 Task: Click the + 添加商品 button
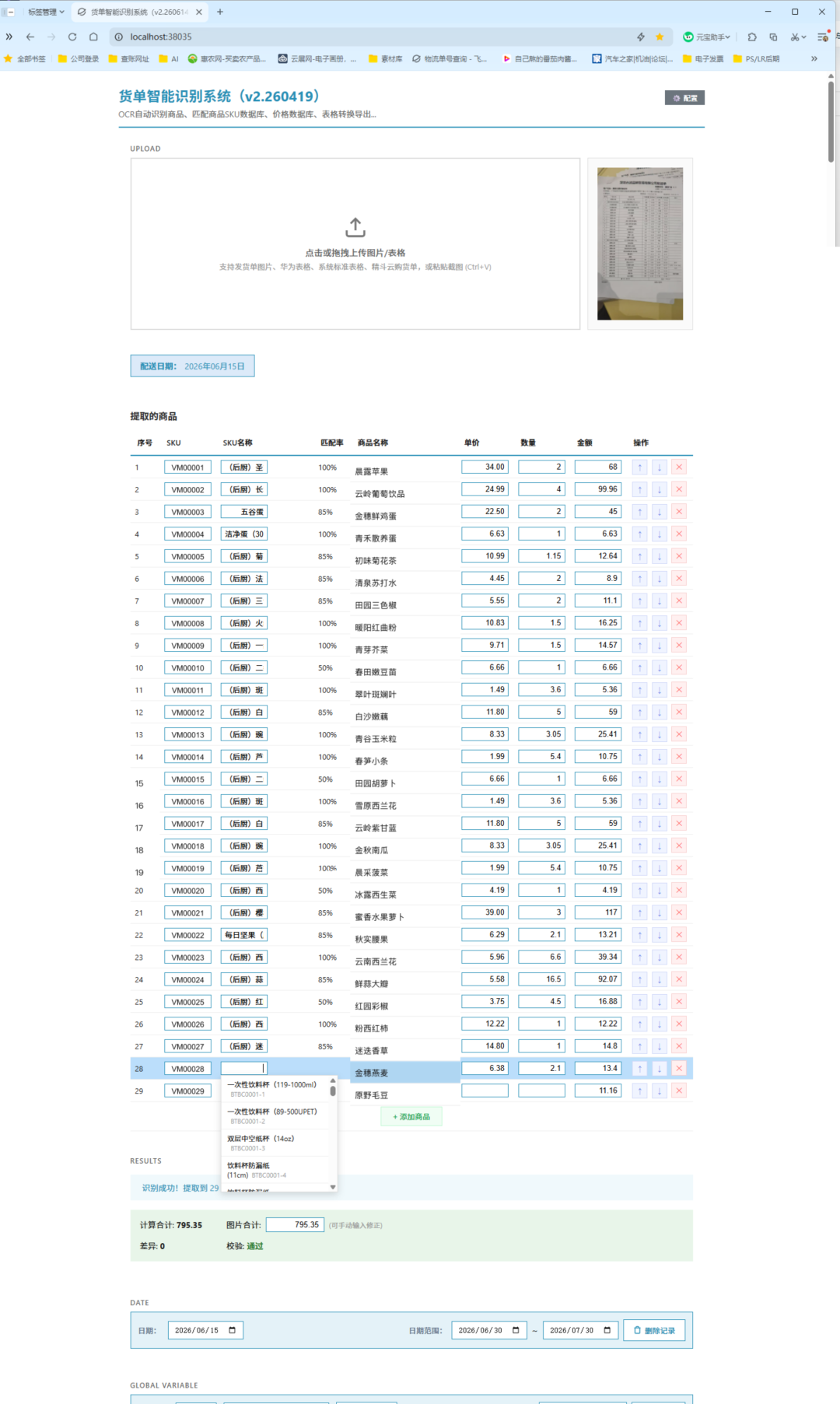tap(411, 1117)
